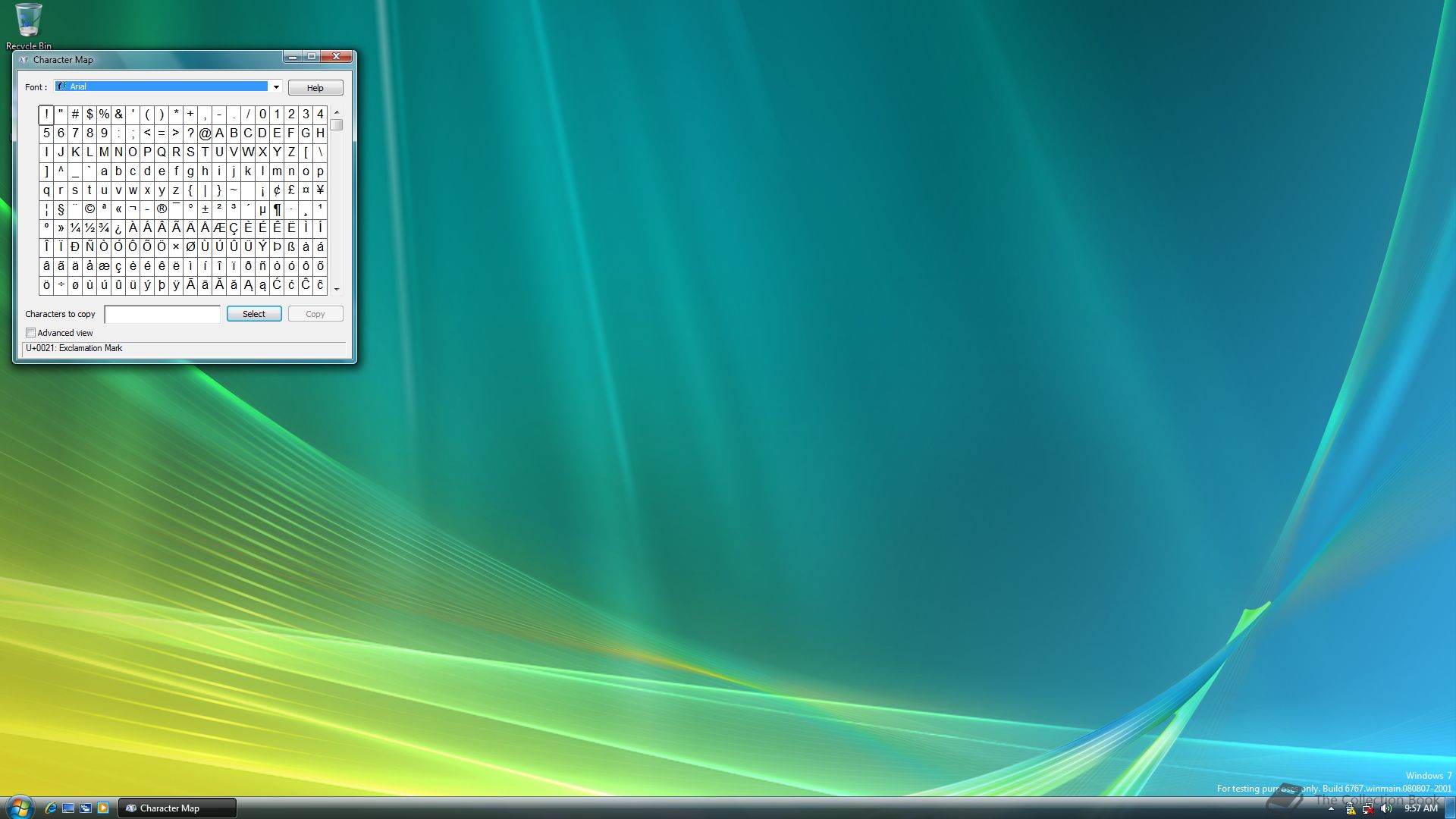
Task: Launch Windows Media Player from Quick Launch
Action: click(x=103, y=808)
